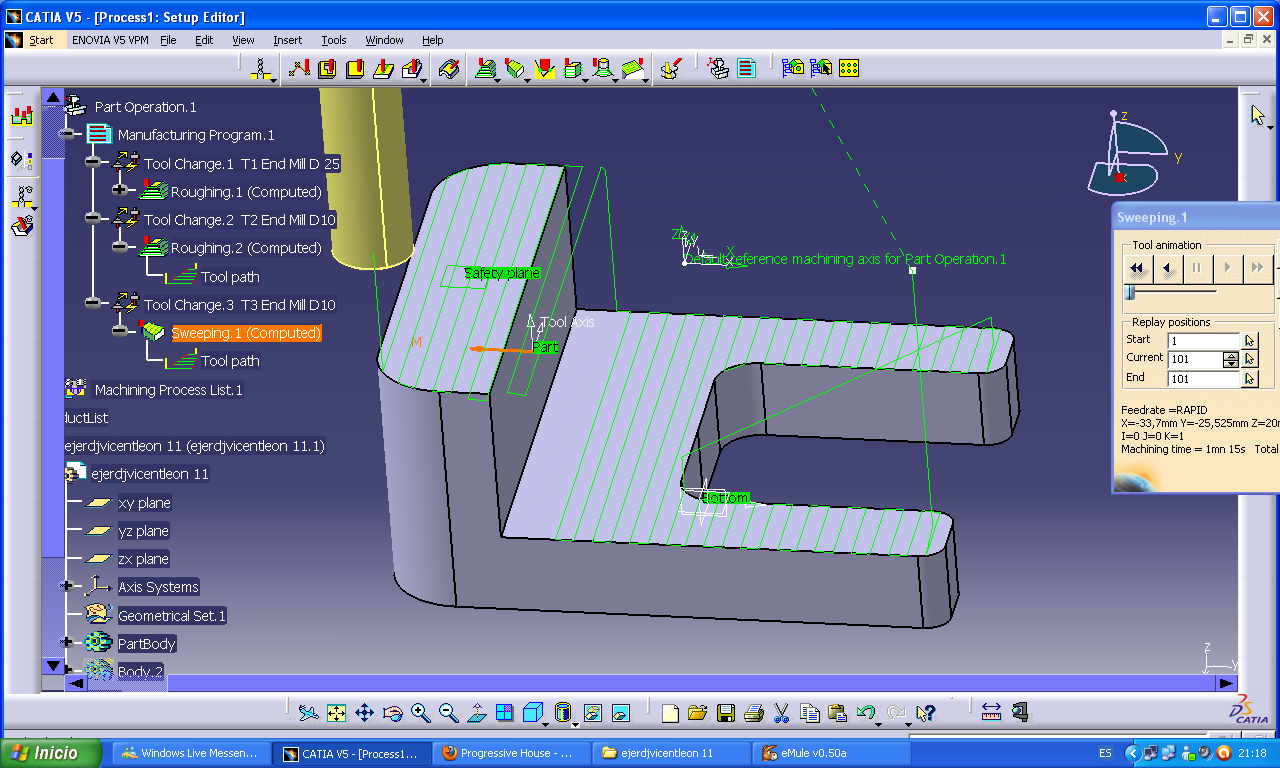Image resolution: width=1280 pixels, height=768 pixels.
Task: Open the Start menu in CATIA
Action: click(x=41, y=40)
